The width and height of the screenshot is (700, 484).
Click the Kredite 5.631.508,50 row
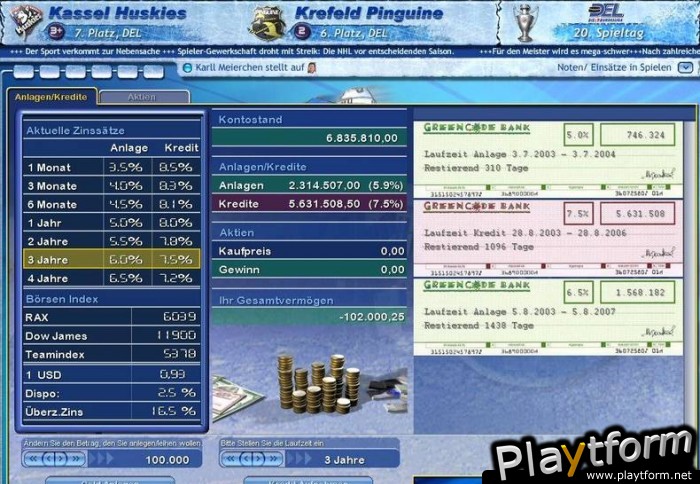pos(309,204)
